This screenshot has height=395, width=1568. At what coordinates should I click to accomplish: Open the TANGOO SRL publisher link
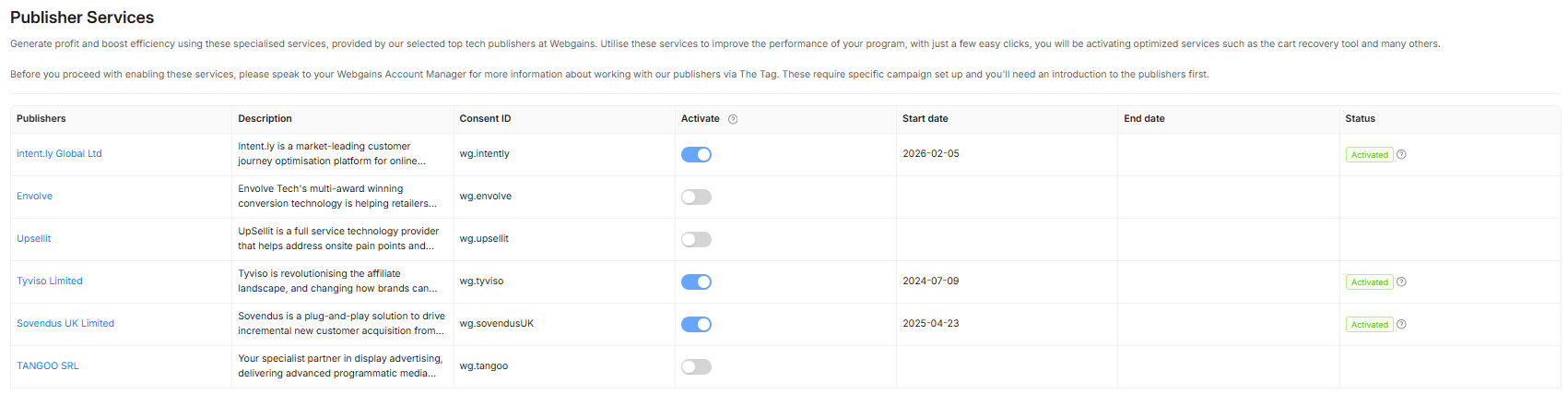tap(47, 365)
